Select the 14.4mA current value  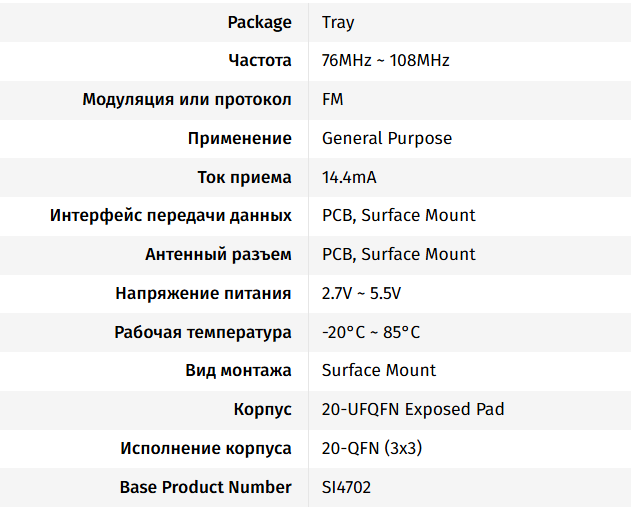(x=349, y=177)
